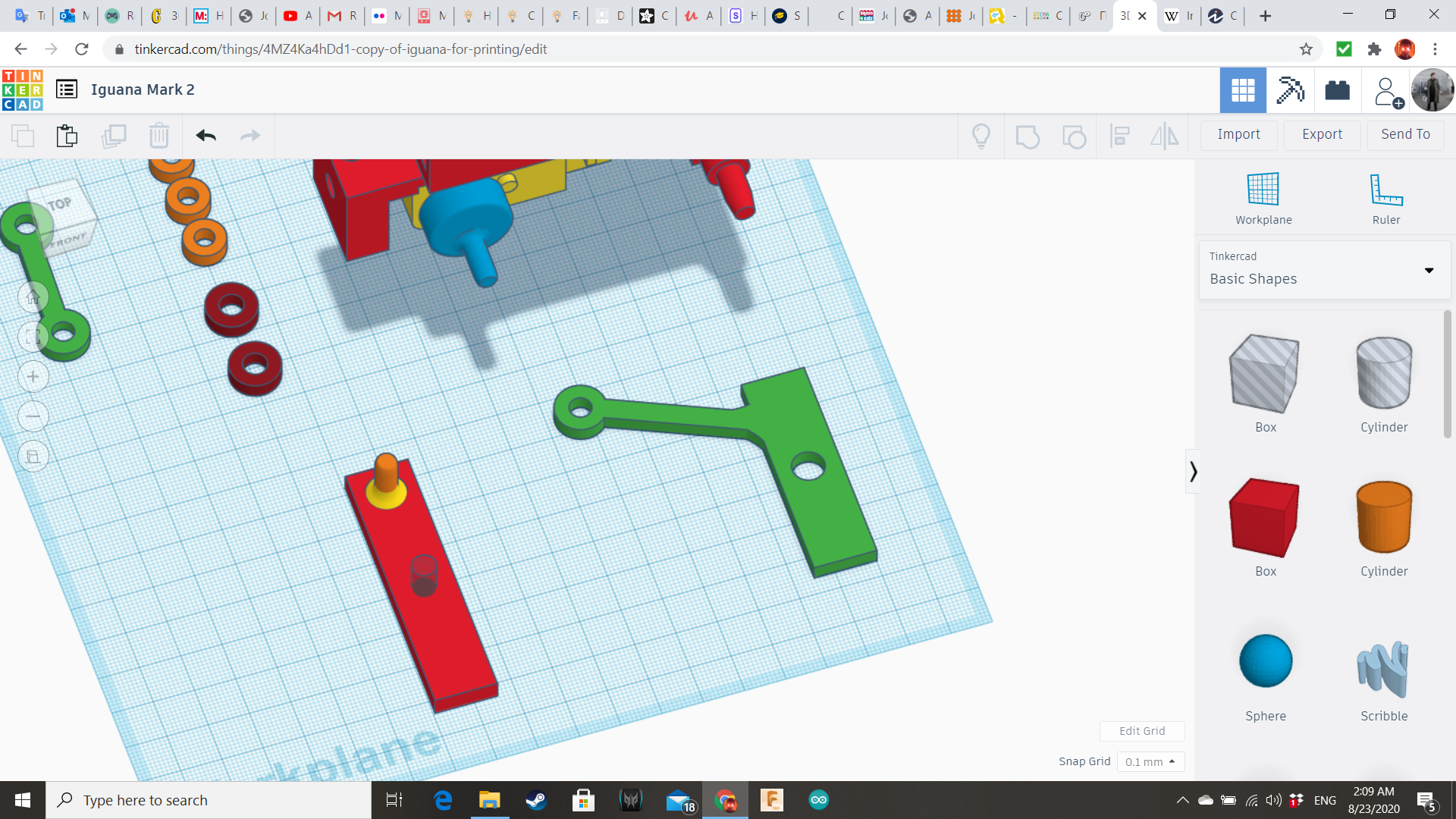The height and width of the screenshot is (819, 1456).
Task: Open the Bricks mode icon
Action: click(1337, 90)
